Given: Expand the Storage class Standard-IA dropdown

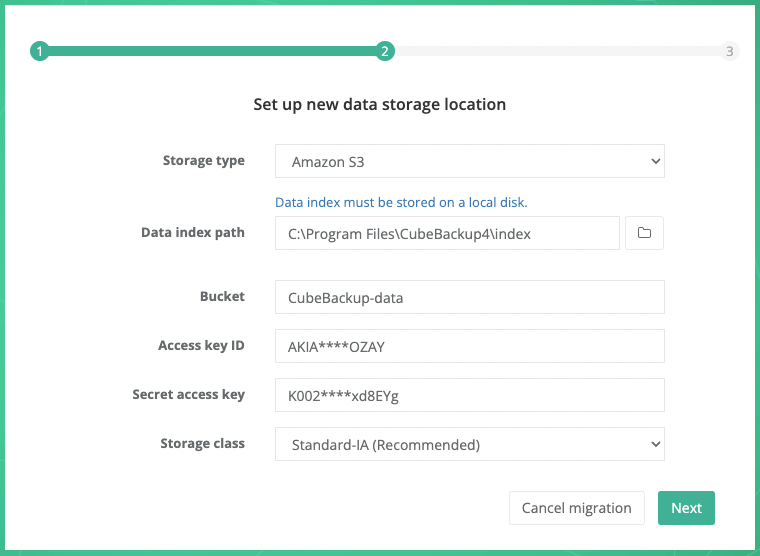Looking at the screenshot, I should pos(469,444).
